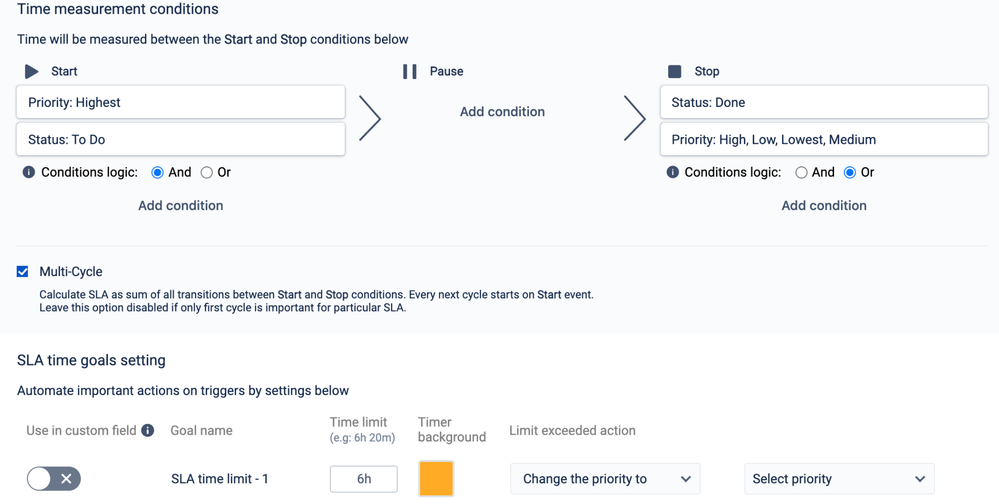This screenshot has height=504, width=999.
Task: Add a Pause condition
Action: point(502,111)
